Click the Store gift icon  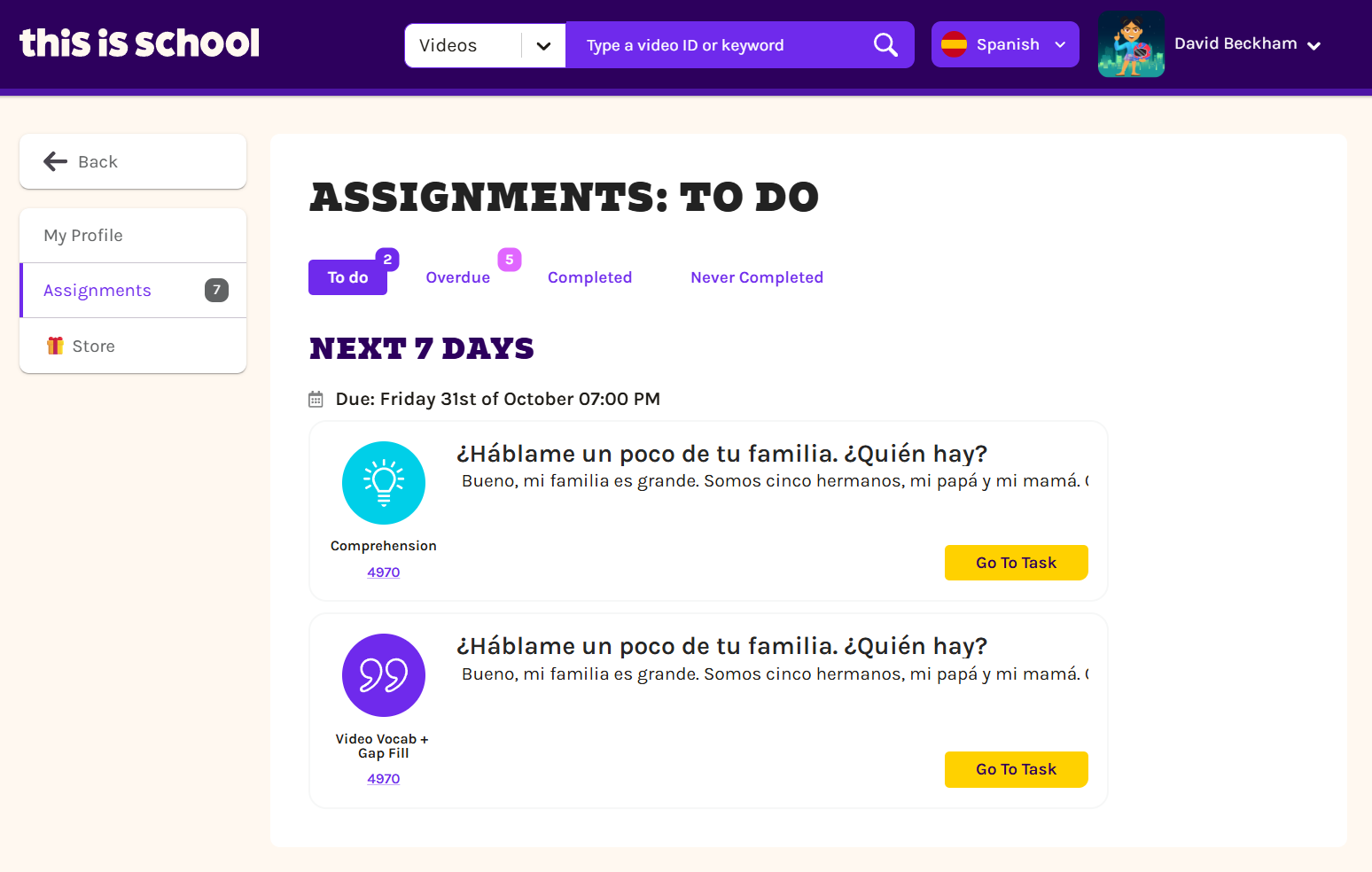(x=55, y=346)
